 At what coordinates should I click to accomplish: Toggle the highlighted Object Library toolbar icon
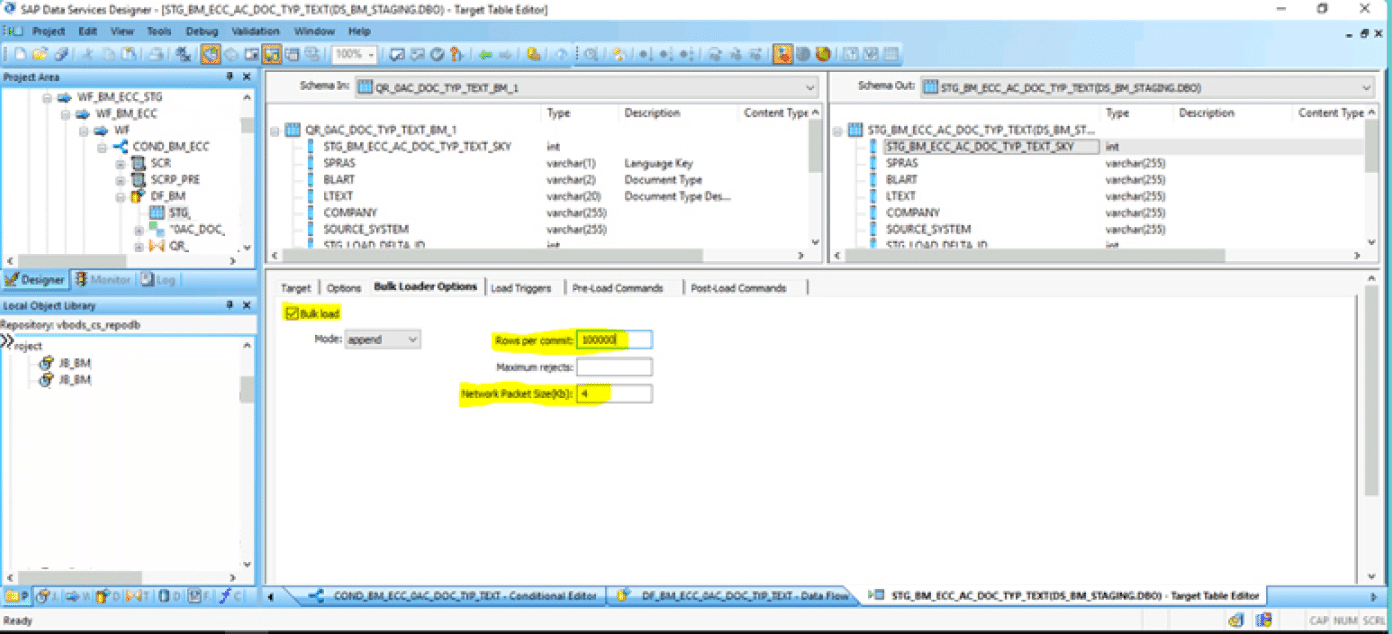[x=272, y=54]
